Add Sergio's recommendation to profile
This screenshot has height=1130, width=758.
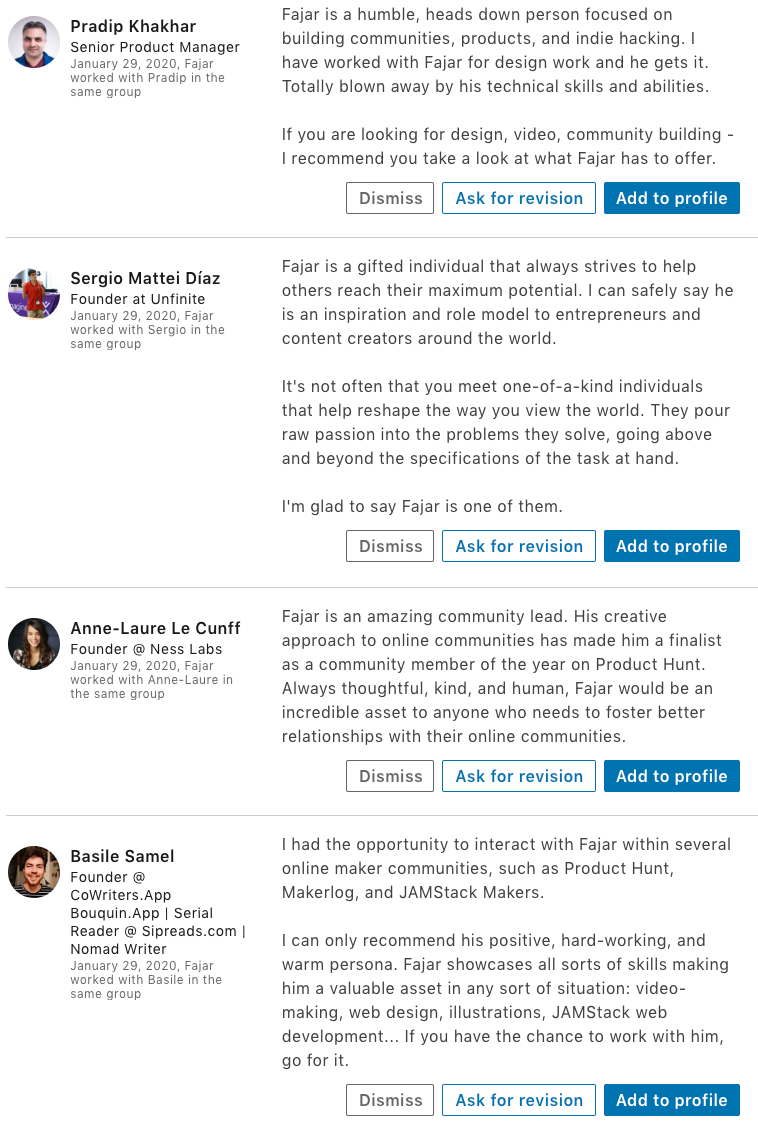coord(672,546)
